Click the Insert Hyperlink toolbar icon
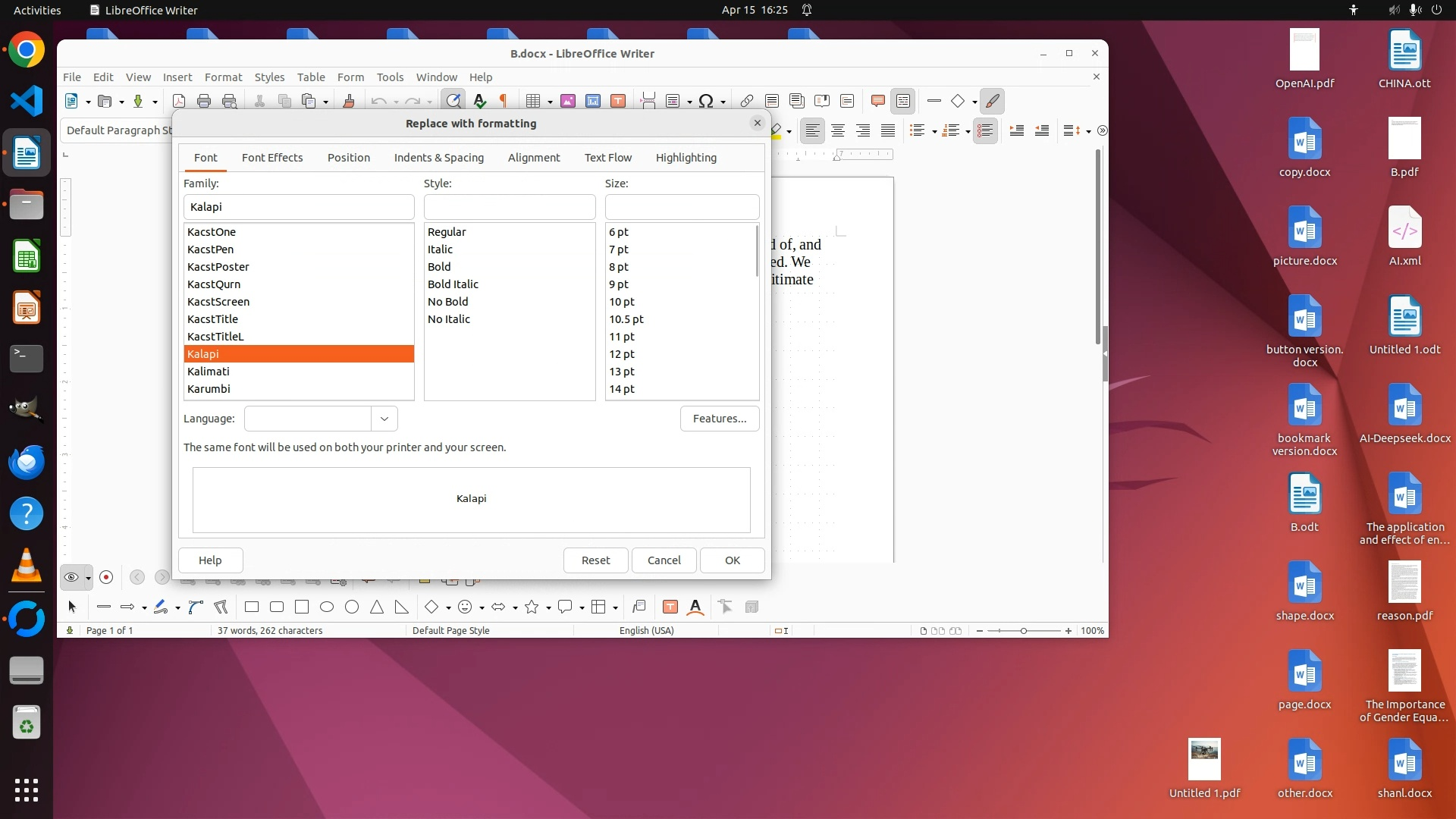1456x819 pixels. 747,101
